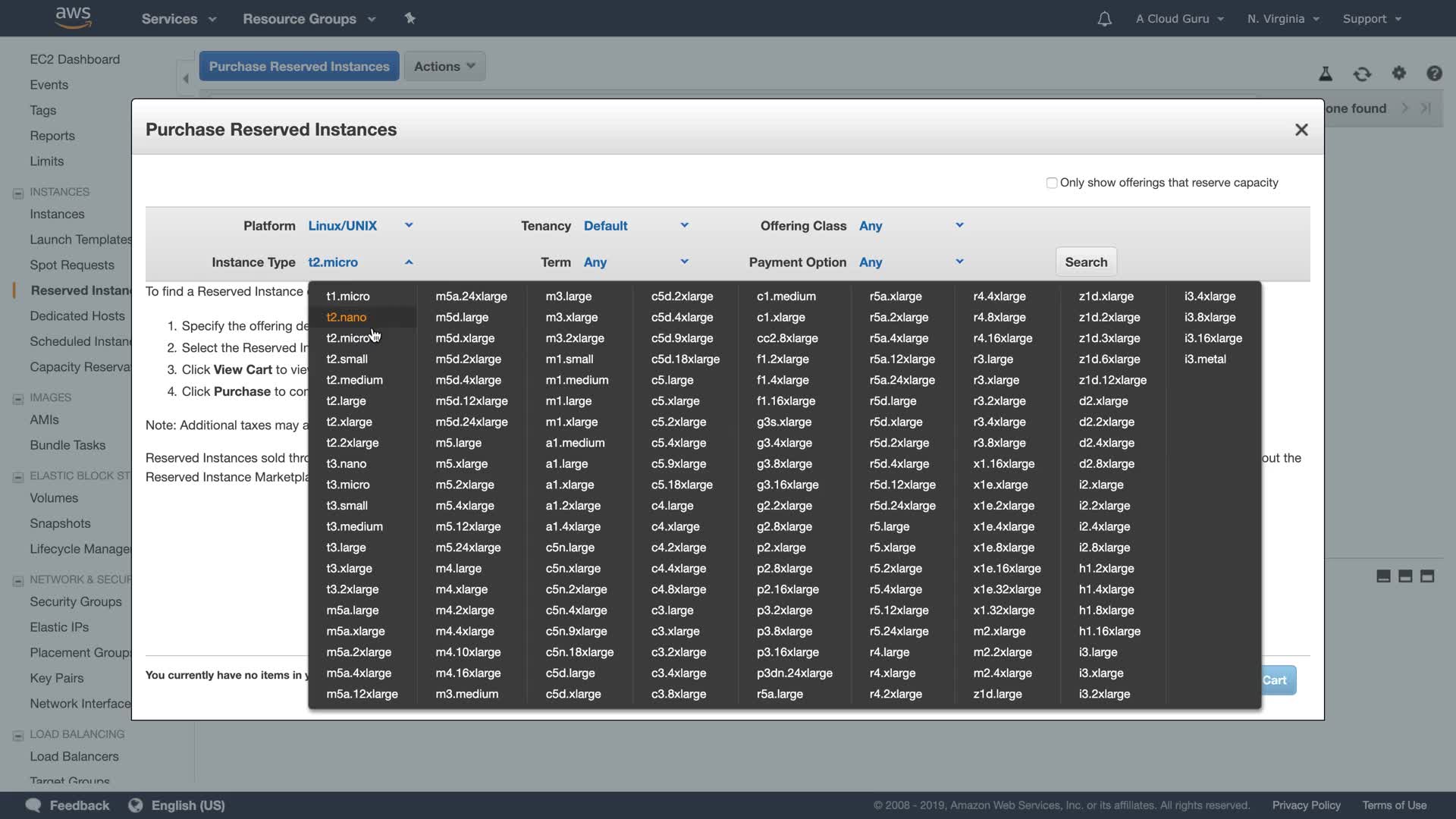The height and width of the screenshot is (819, 1456).
Task: Click the AWS logo home icon
Action: 74,17
